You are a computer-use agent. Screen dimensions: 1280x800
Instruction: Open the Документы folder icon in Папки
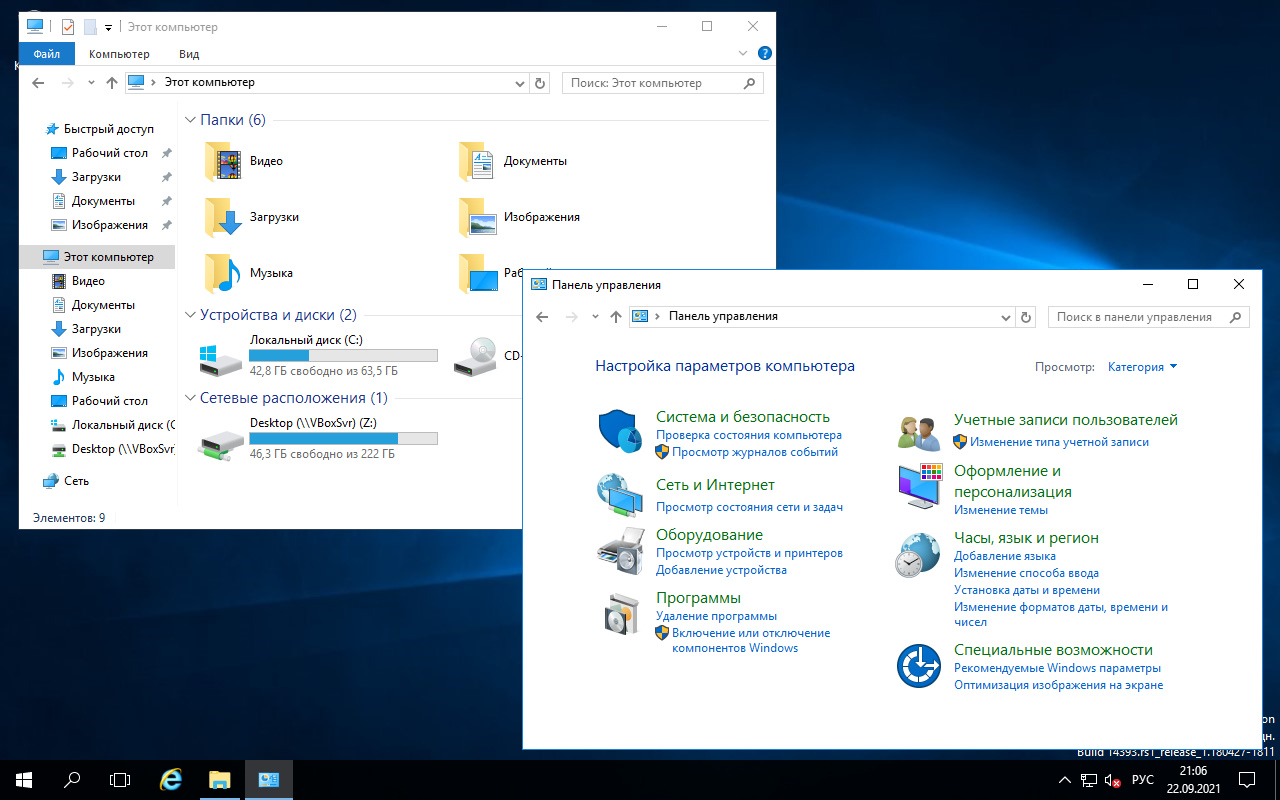click(478, 161)
